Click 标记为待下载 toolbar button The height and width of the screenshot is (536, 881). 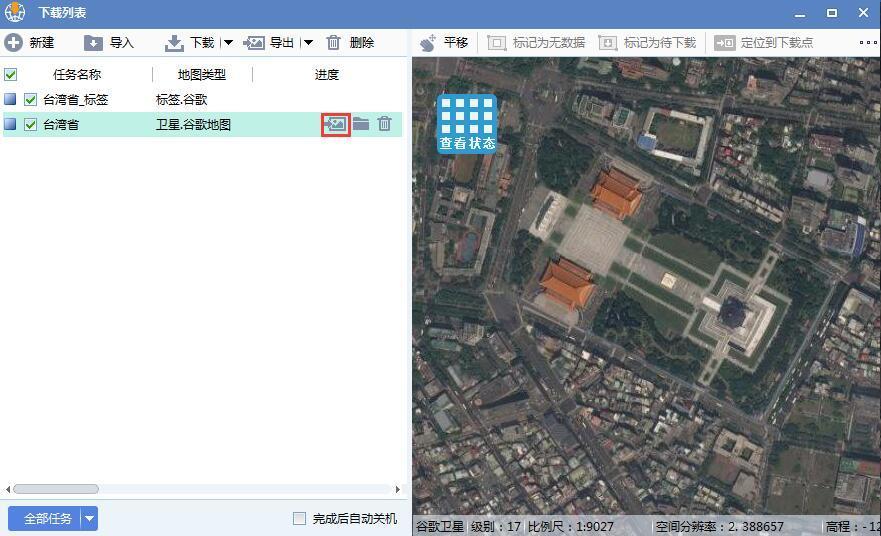pos(647,43)
